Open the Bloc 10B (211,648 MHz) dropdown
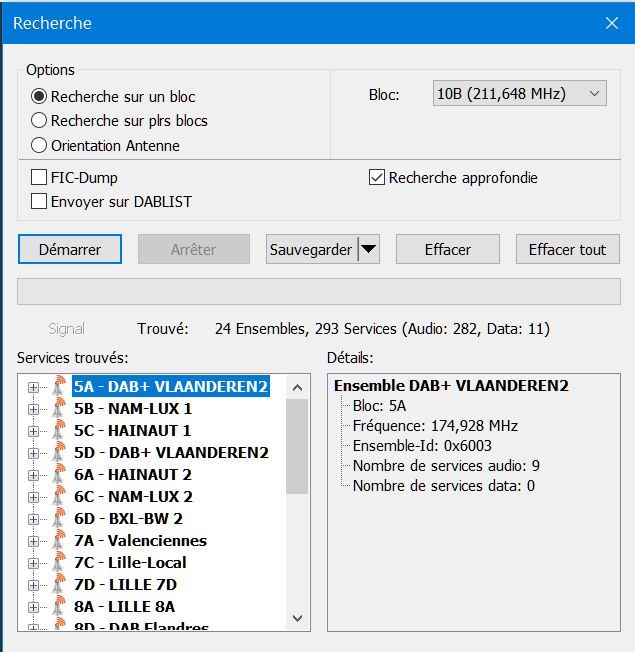This screenshot has width=635, height=652. [519, 94]
